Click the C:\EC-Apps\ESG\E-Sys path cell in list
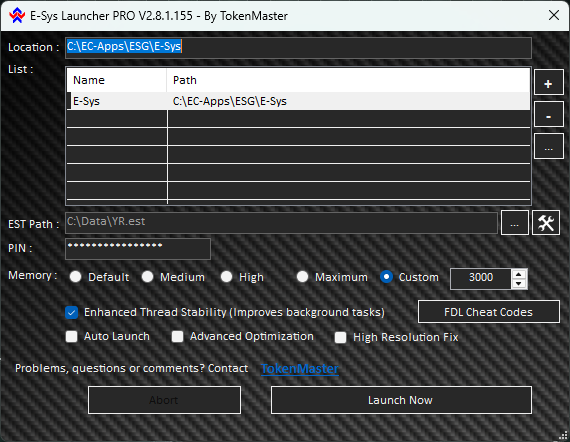Image resolution: width=570 pixels, height=442 pixels. pyautogui.click(x=348, y=101)
